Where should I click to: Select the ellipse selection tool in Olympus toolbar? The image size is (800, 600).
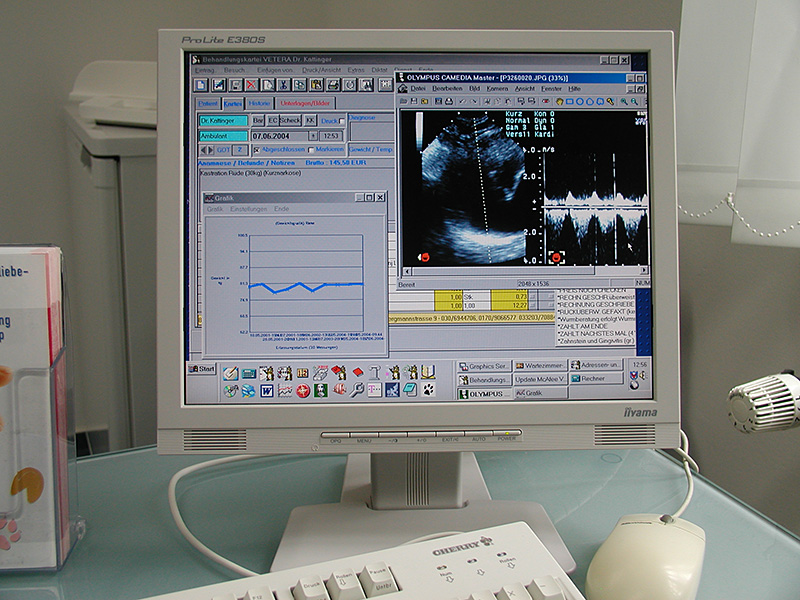580,102
